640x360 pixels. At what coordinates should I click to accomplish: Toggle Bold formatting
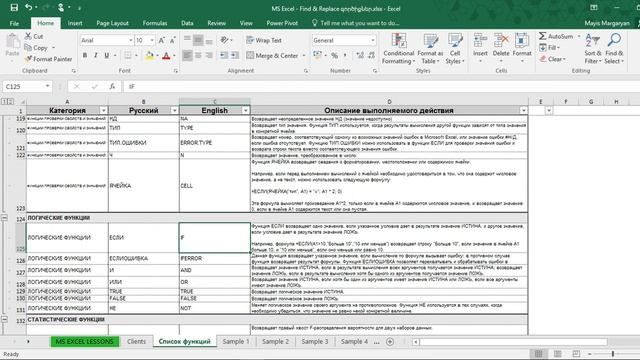[85, 55]
